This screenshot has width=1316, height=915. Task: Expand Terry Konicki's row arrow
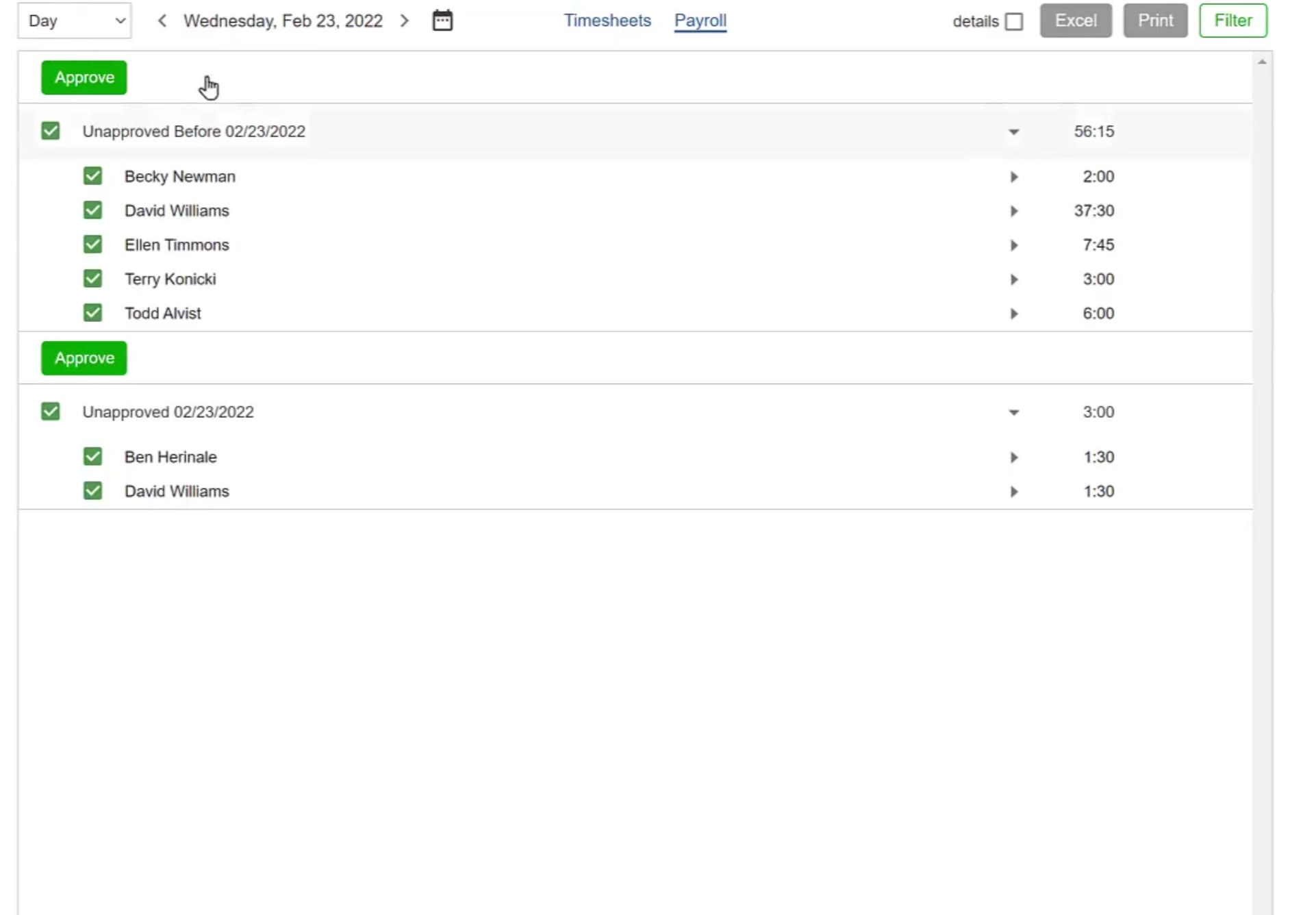point(1014,279)
